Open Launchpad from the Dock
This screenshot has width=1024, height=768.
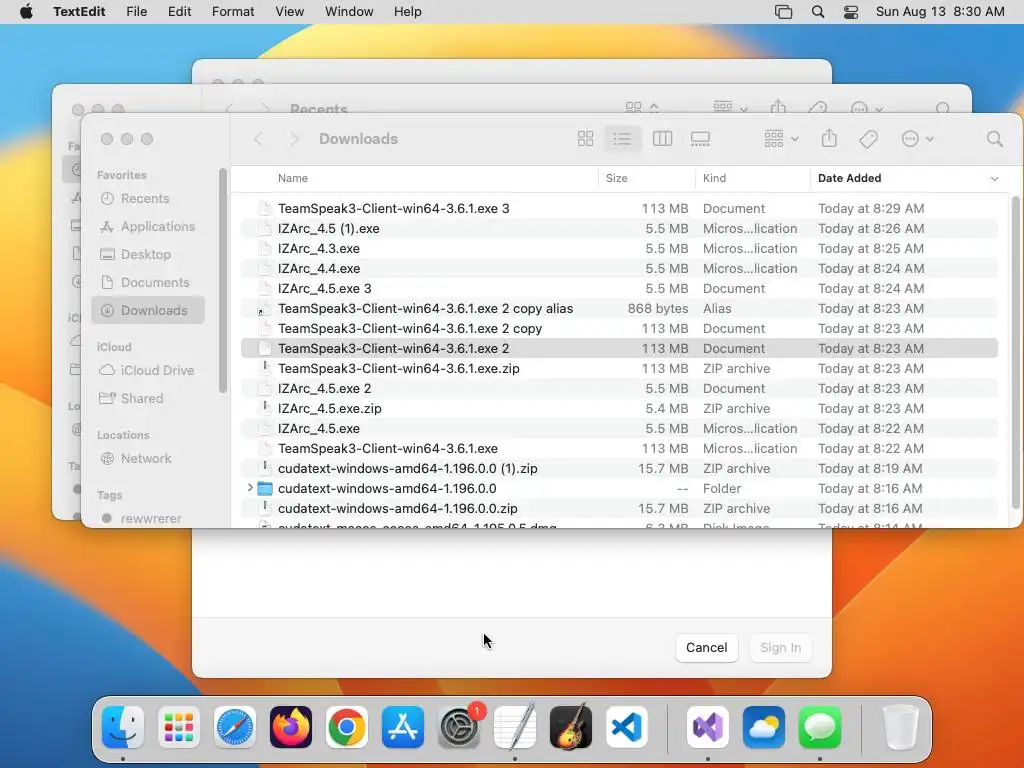(178, 727)
